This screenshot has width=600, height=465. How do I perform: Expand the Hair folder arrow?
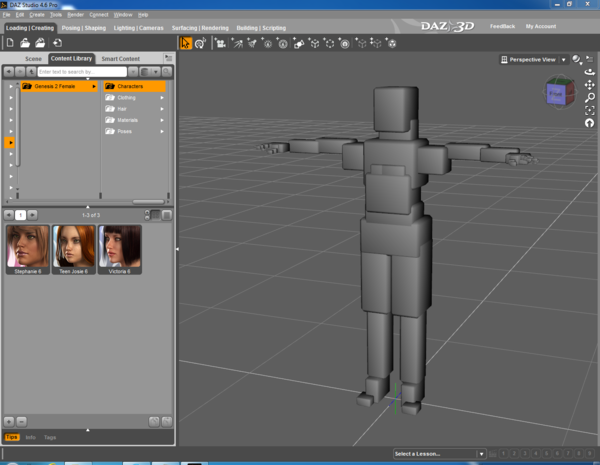pyautogui.click(x=162, y=109)
